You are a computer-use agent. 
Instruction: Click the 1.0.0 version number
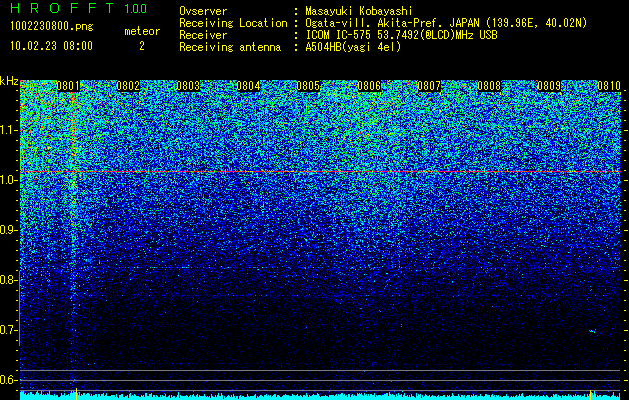click(136, 8)
